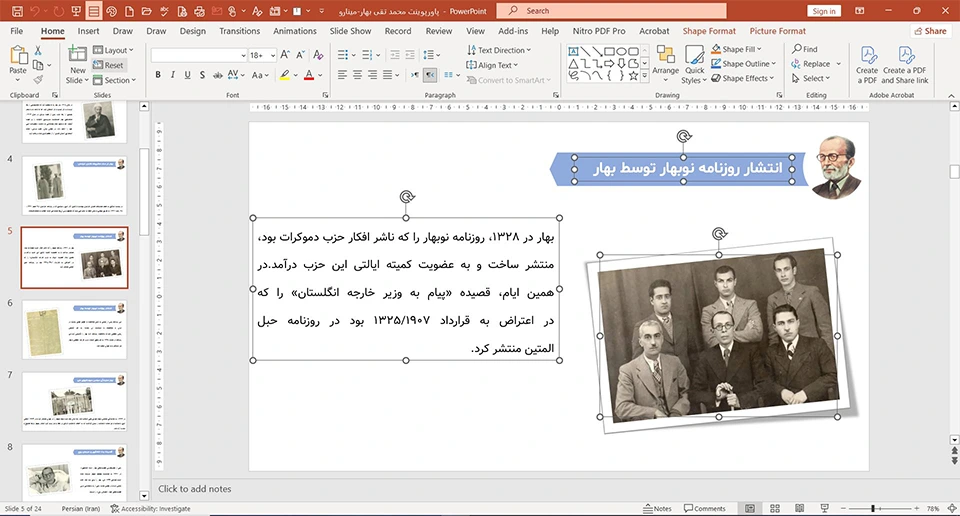Click the Reset slide button
960x516 pixels.
point(108,65)
